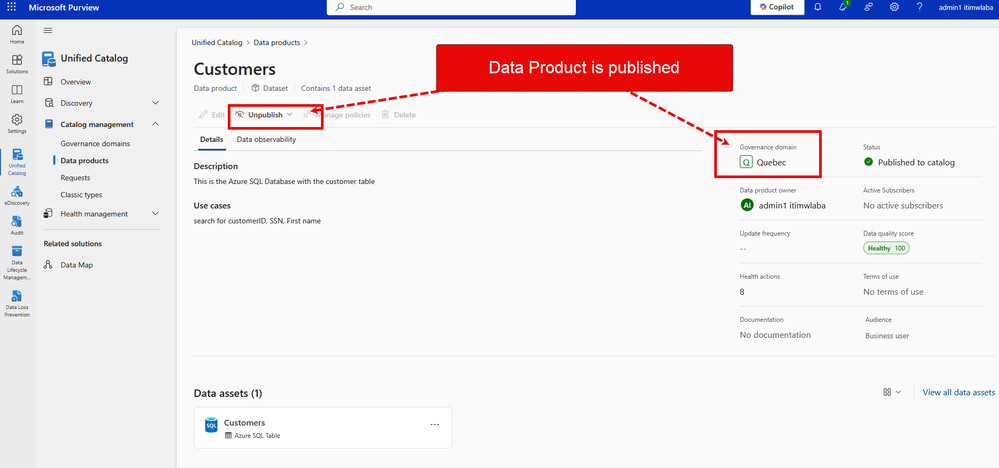
Task: Click the Unpublish button
Action: pos(259,115)
